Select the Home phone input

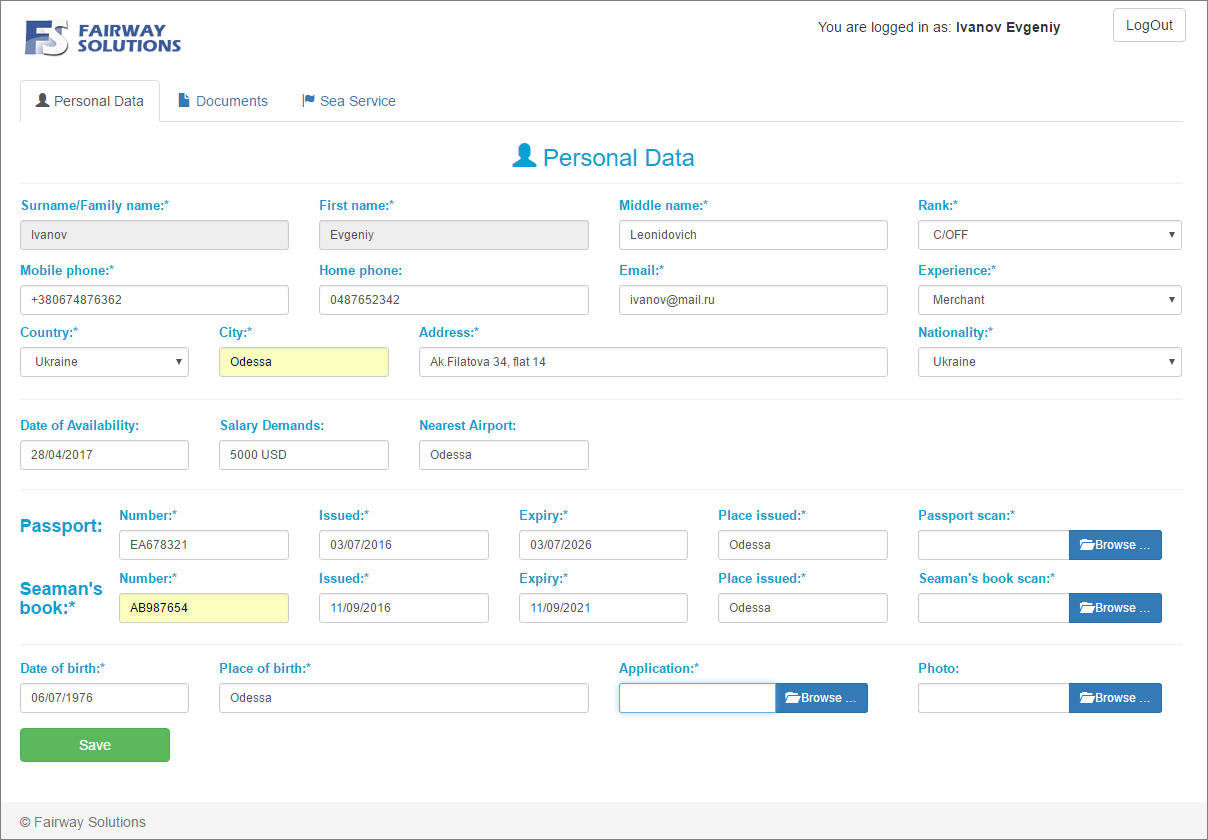(x=454, y=300)
